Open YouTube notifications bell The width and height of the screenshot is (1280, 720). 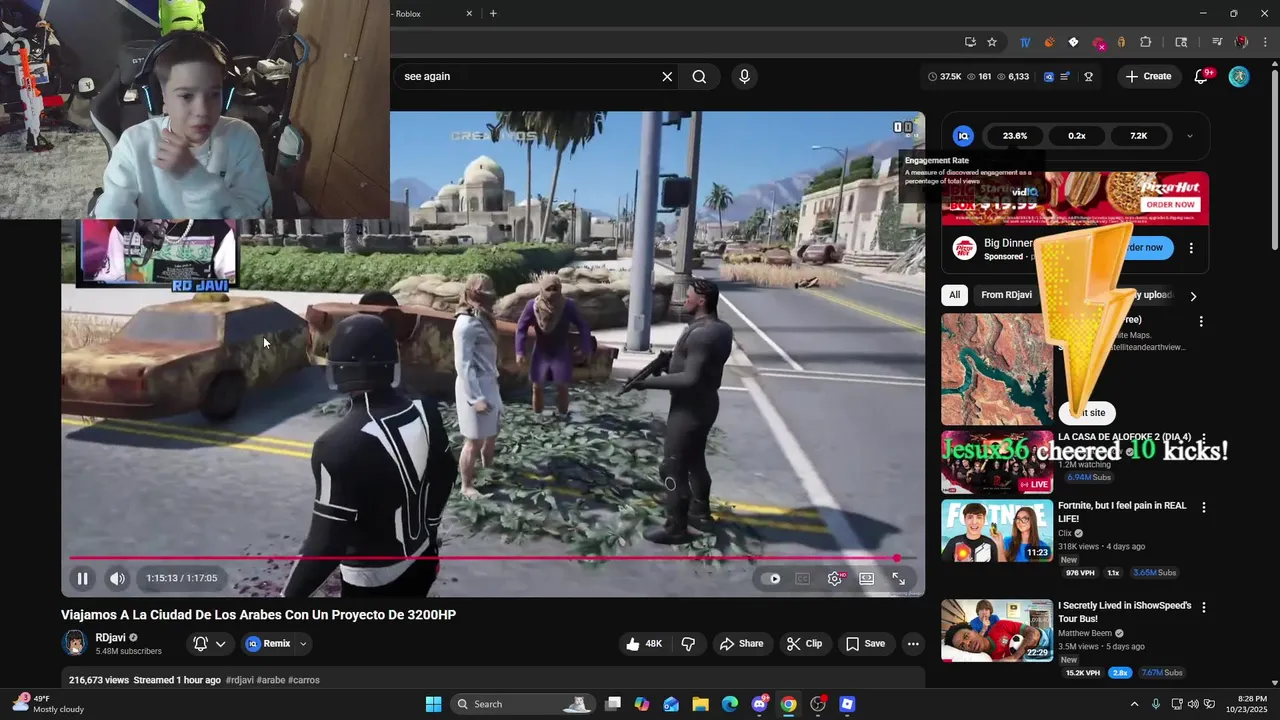click(x=1202, y=76)
